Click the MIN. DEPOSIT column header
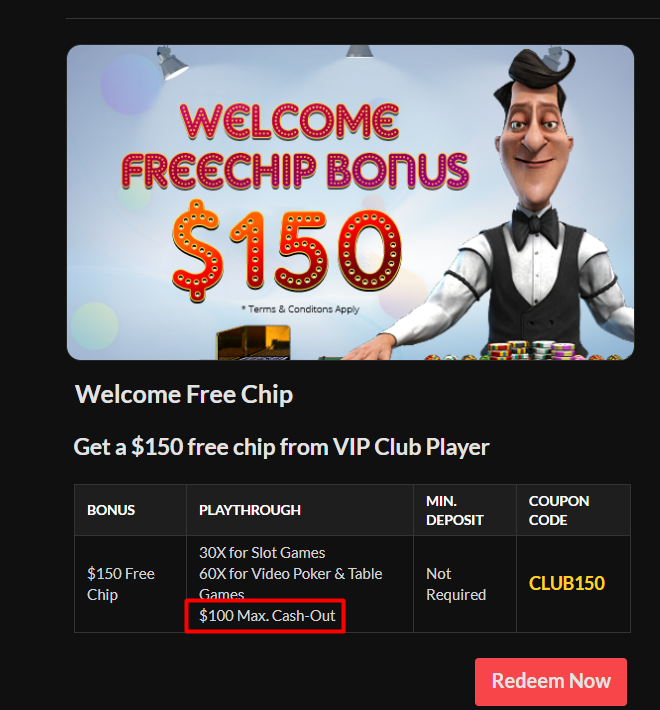 (x=454, y=510)
